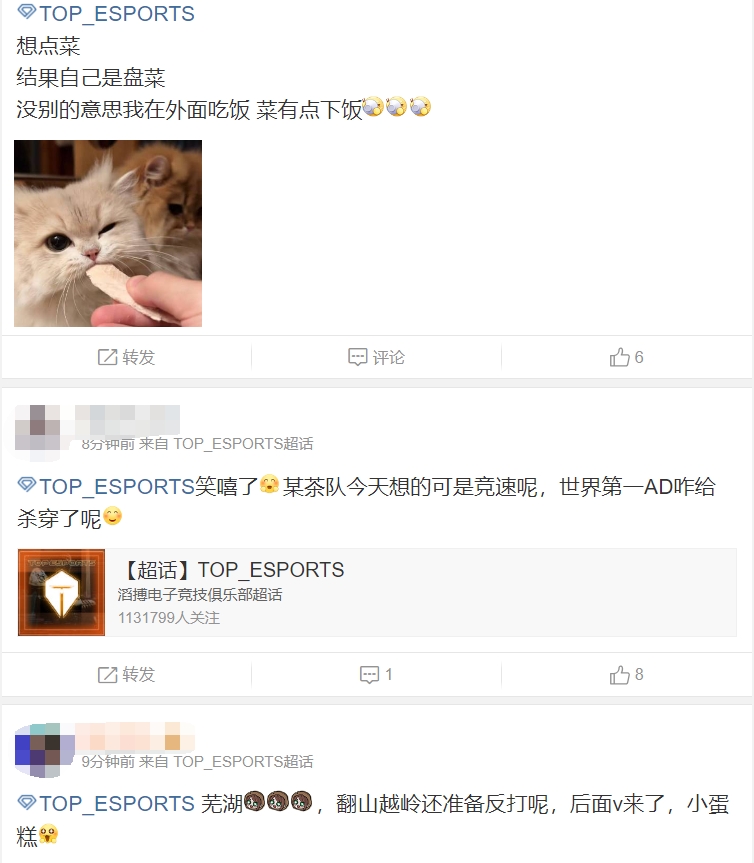Image resolution: width=754 pixels, height=863 pixels.
Task: Click the 1131799人关注 follower count on the card
Action: coord(168,618)
